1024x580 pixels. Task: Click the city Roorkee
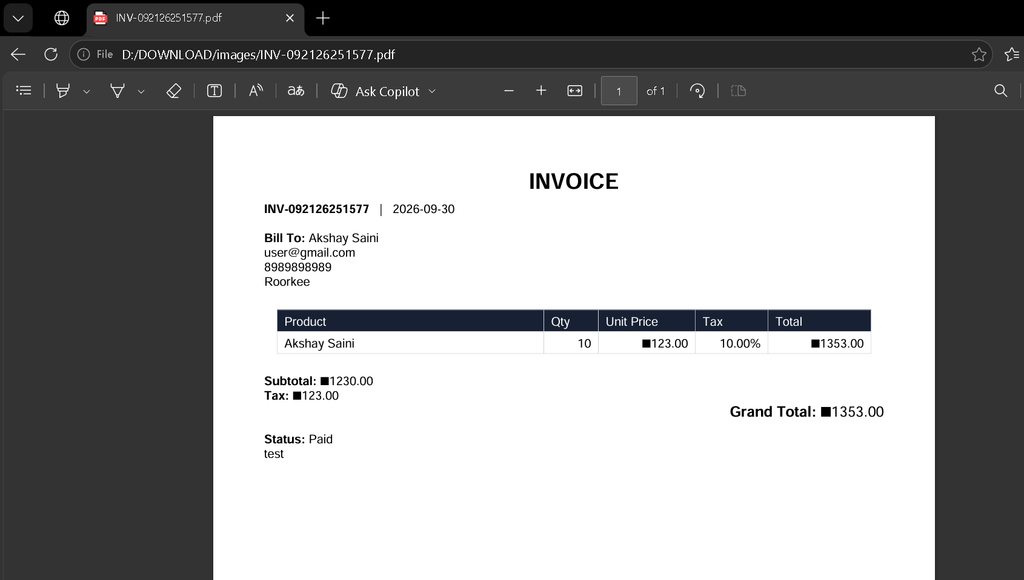(x=287, y=282)
